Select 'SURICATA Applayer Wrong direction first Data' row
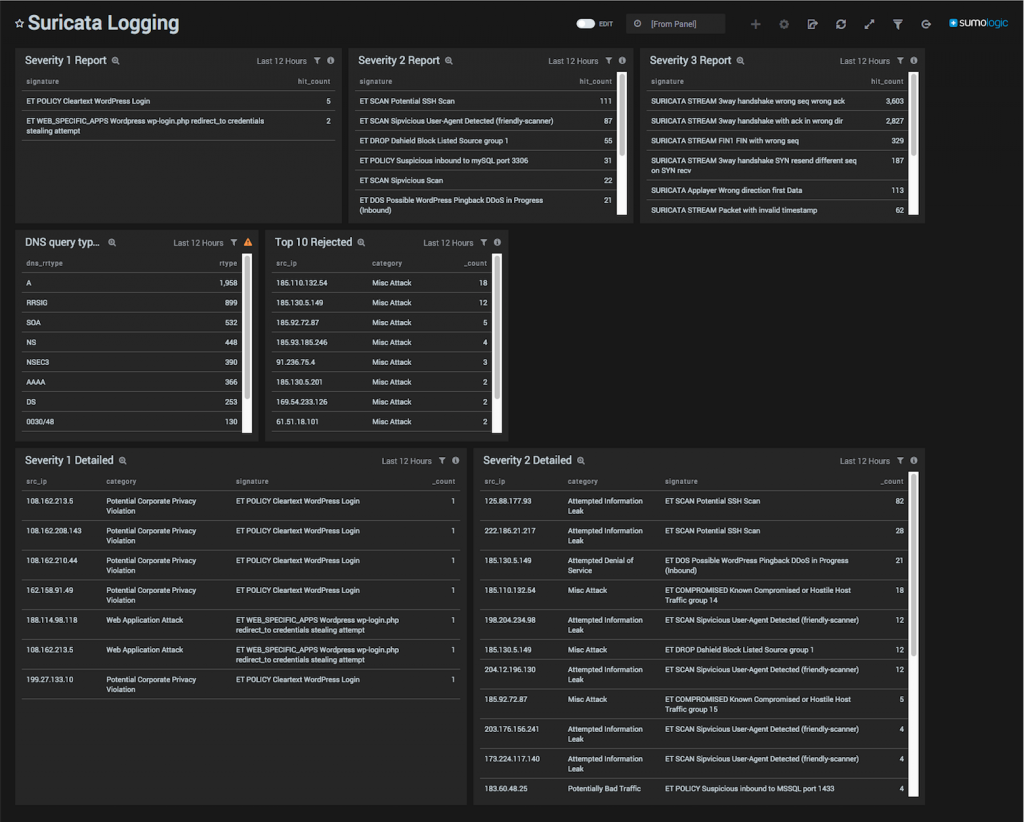This screenshot has height=822, width=1024. click(777, 191)
